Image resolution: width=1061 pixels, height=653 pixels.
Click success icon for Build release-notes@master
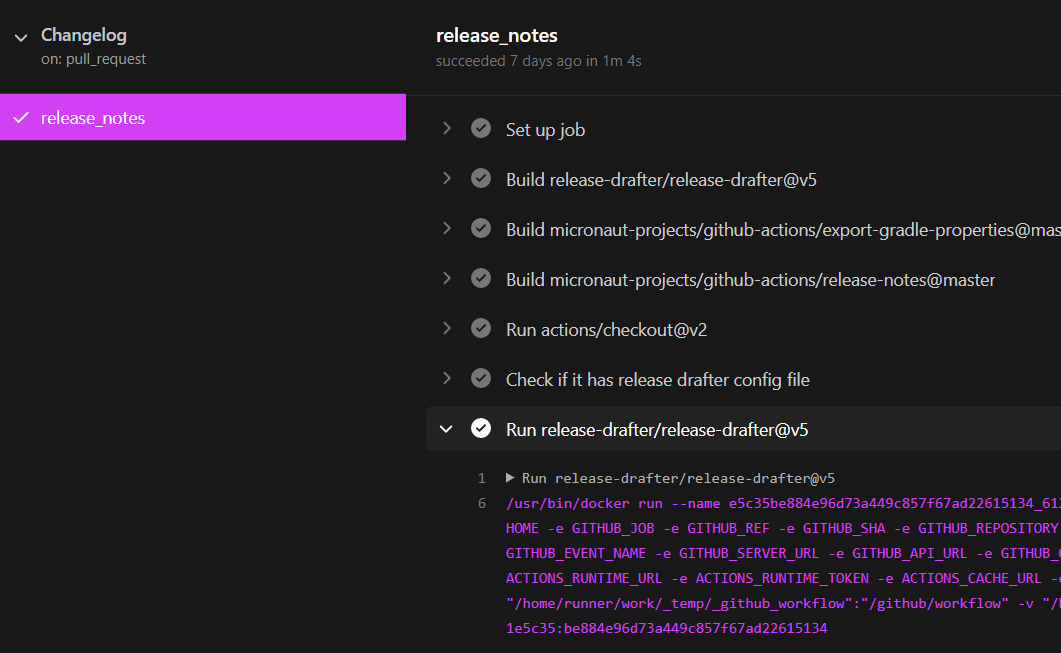pyautogui.click(x=481, y=278)
